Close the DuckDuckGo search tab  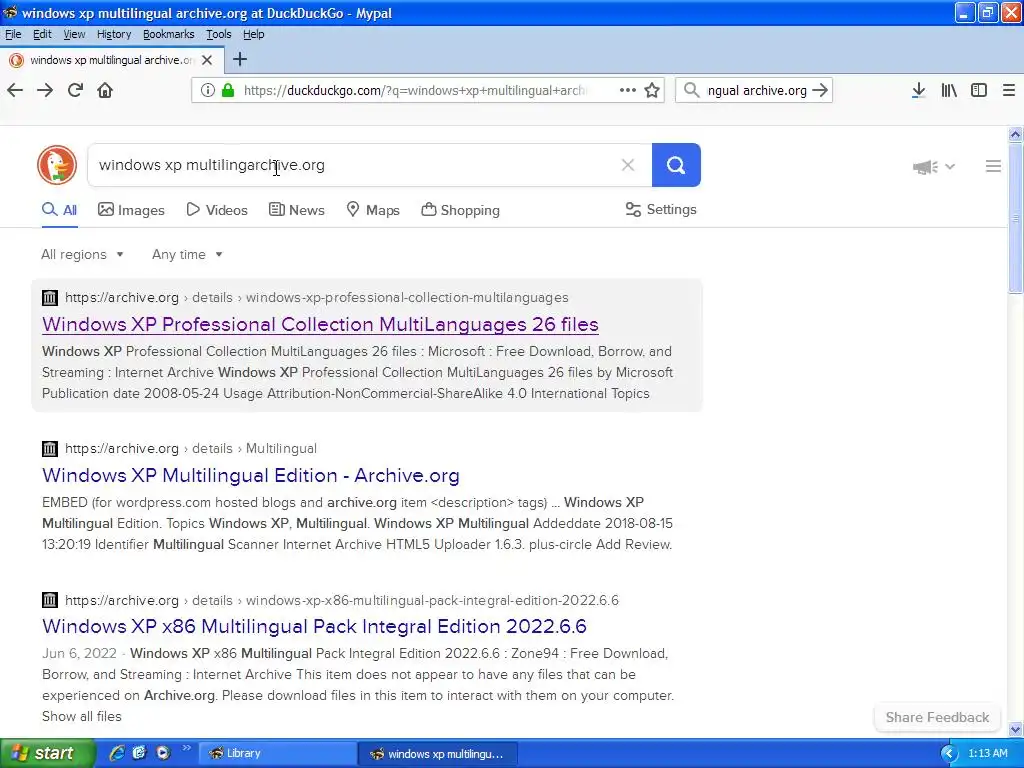[x=207, y=60]
